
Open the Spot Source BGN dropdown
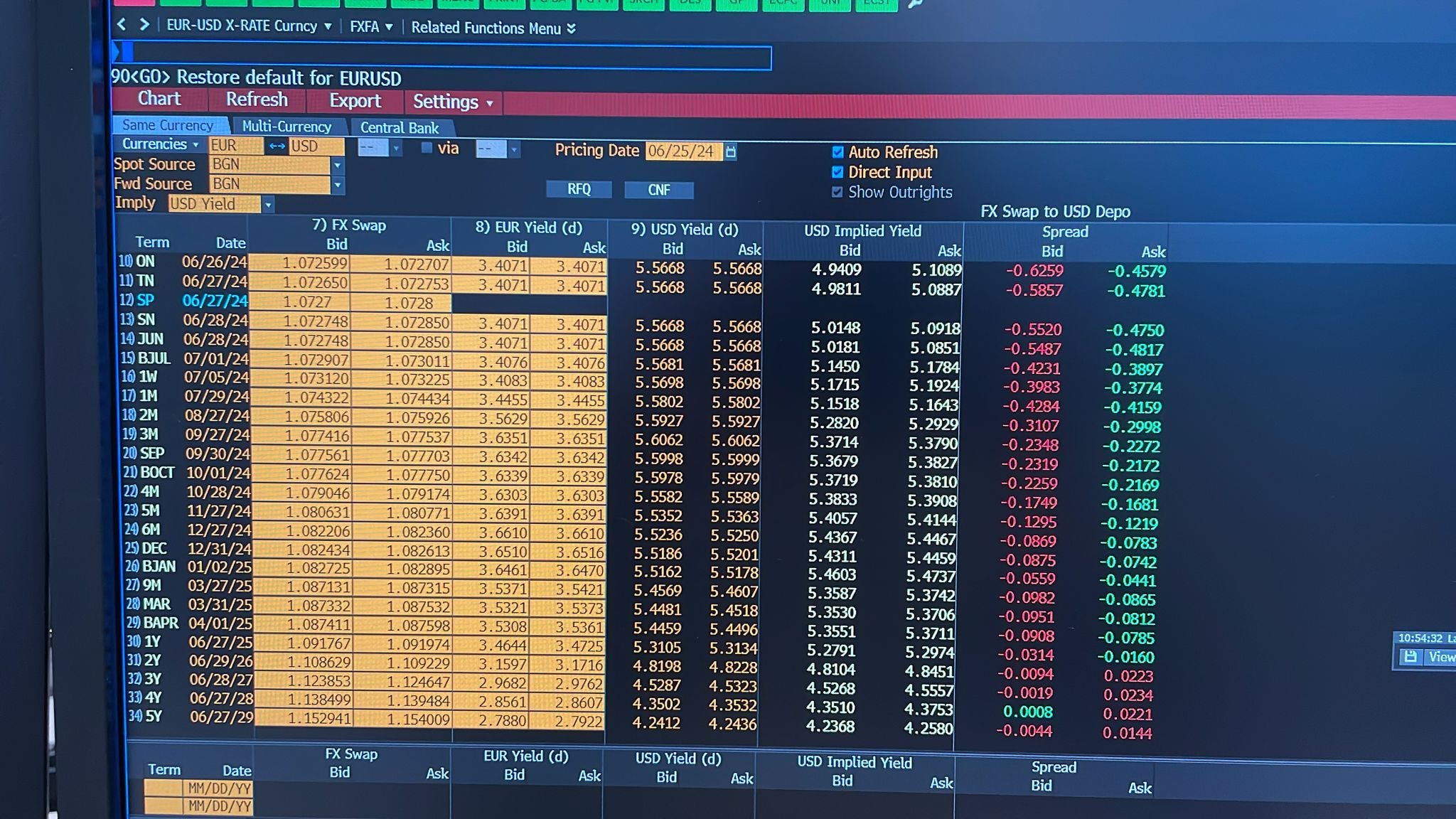(337, 166)
